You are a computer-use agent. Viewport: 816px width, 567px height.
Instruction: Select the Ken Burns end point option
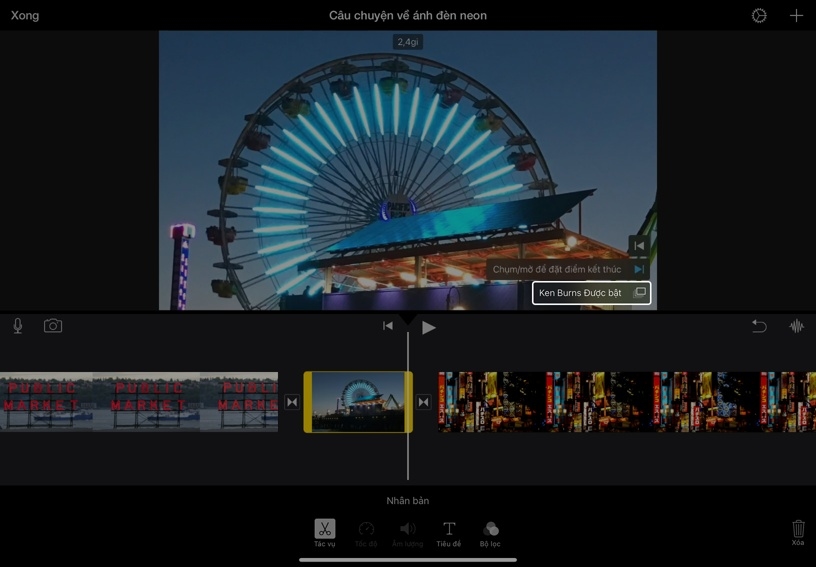click(x=567, y=269)
